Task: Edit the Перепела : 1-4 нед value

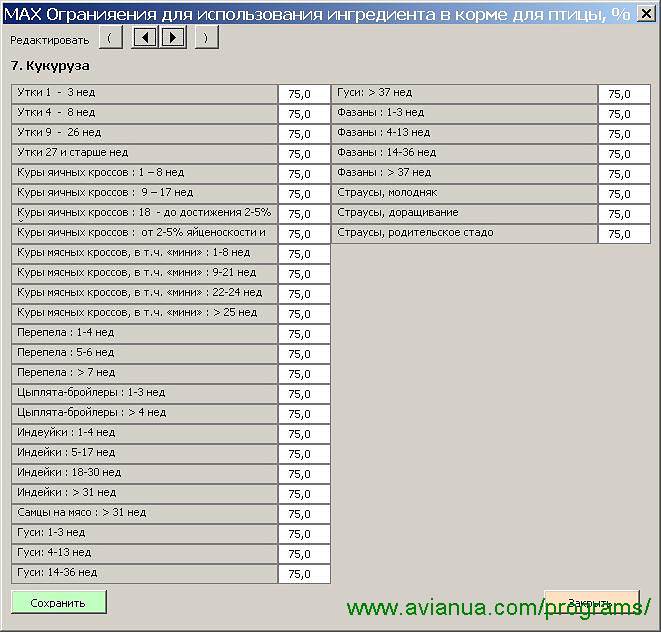Action: coord(304,334)
